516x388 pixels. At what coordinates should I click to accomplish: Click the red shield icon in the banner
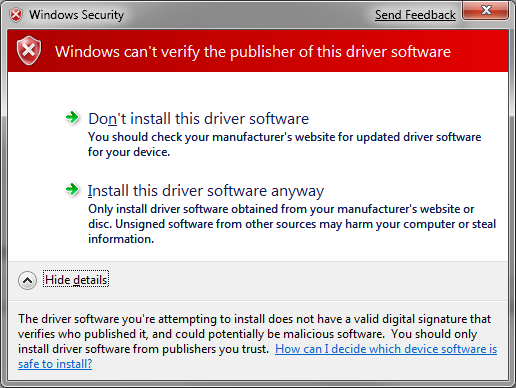29,51
